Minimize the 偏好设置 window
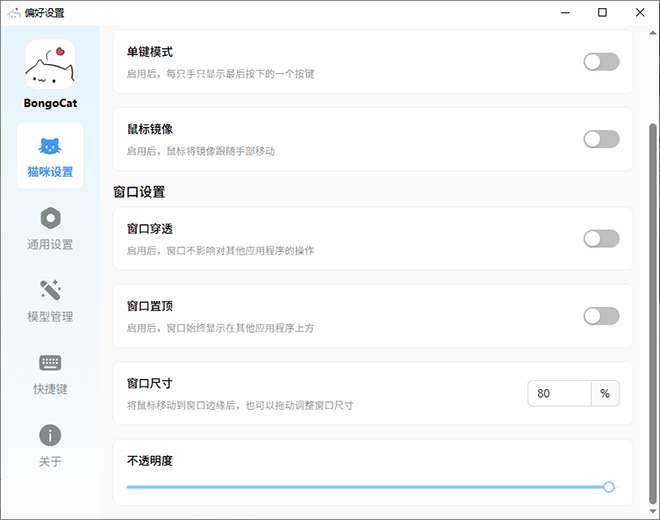 (x=565, y=13)
